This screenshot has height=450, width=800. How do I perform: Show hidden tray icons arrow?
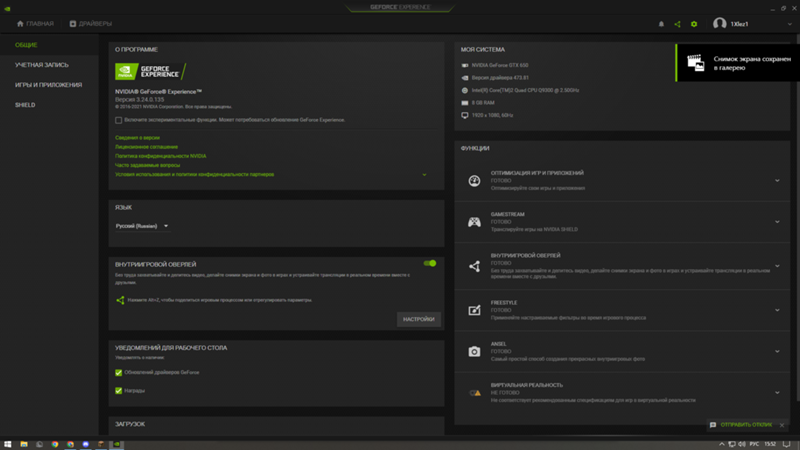pyautogui.click(x=721, y=444)
